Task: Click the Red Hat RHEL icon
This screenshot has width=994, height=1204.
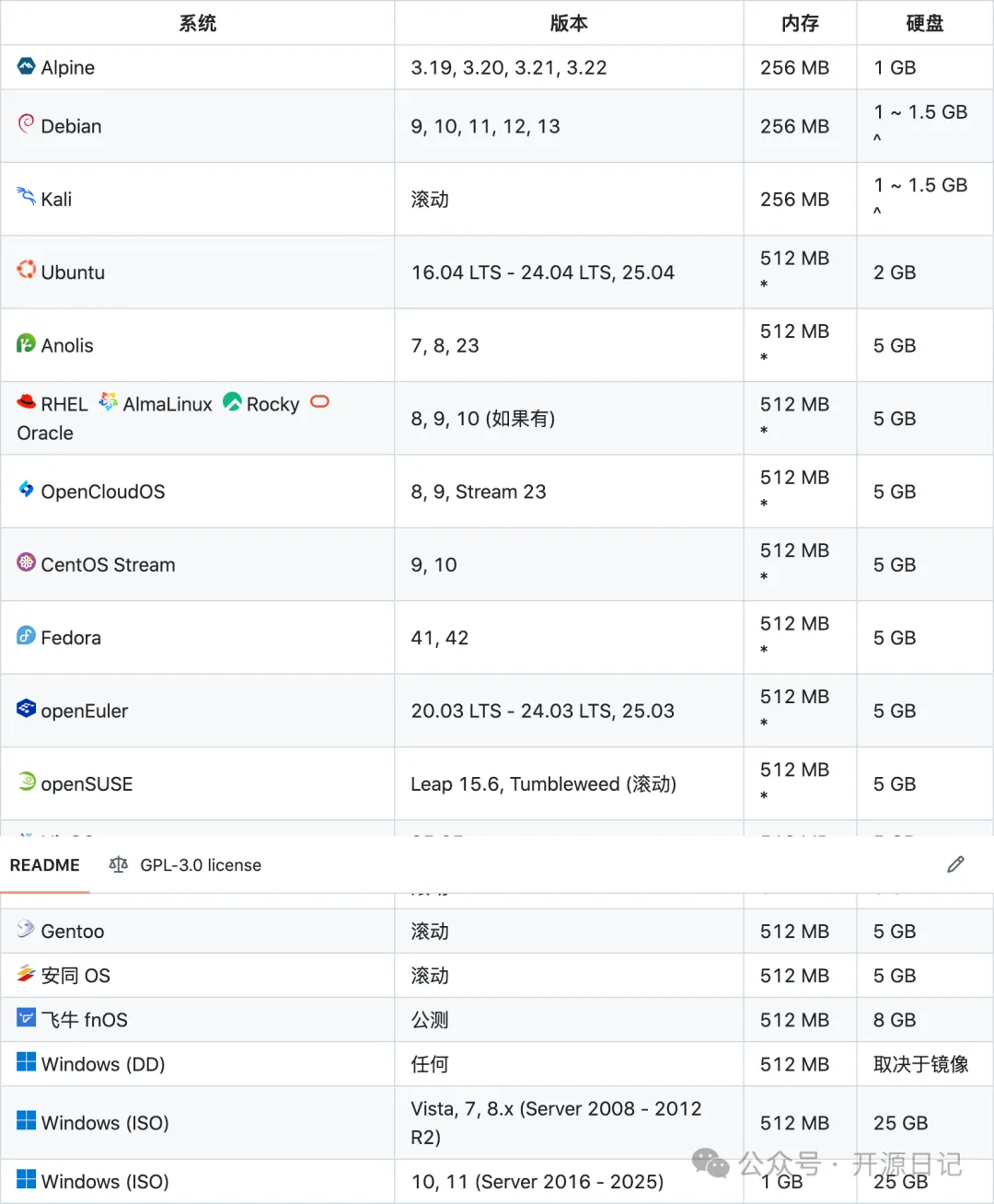Action: (26, 402)
